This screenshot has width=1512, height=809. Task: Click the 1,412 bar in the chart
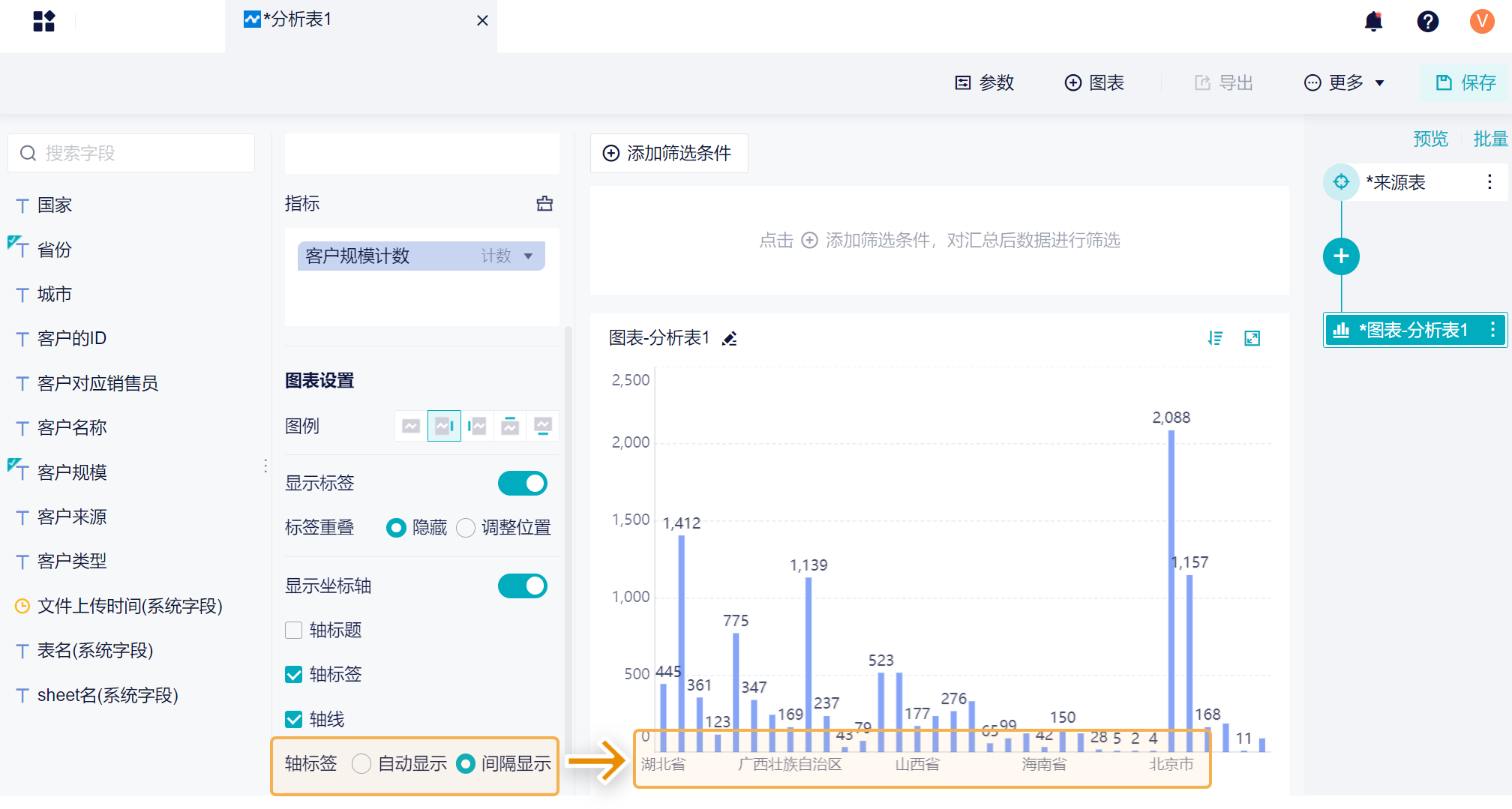[x=682, y=643]
